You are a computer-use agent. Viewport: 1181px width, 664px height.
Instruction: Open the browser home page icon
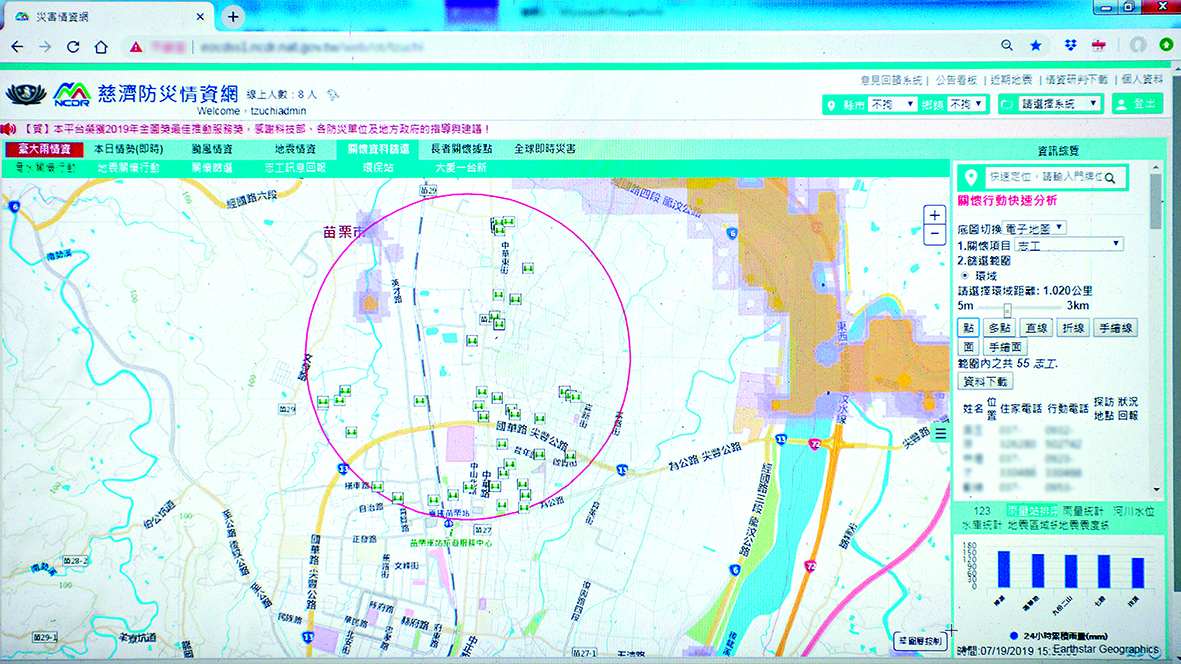coord(101,47)
